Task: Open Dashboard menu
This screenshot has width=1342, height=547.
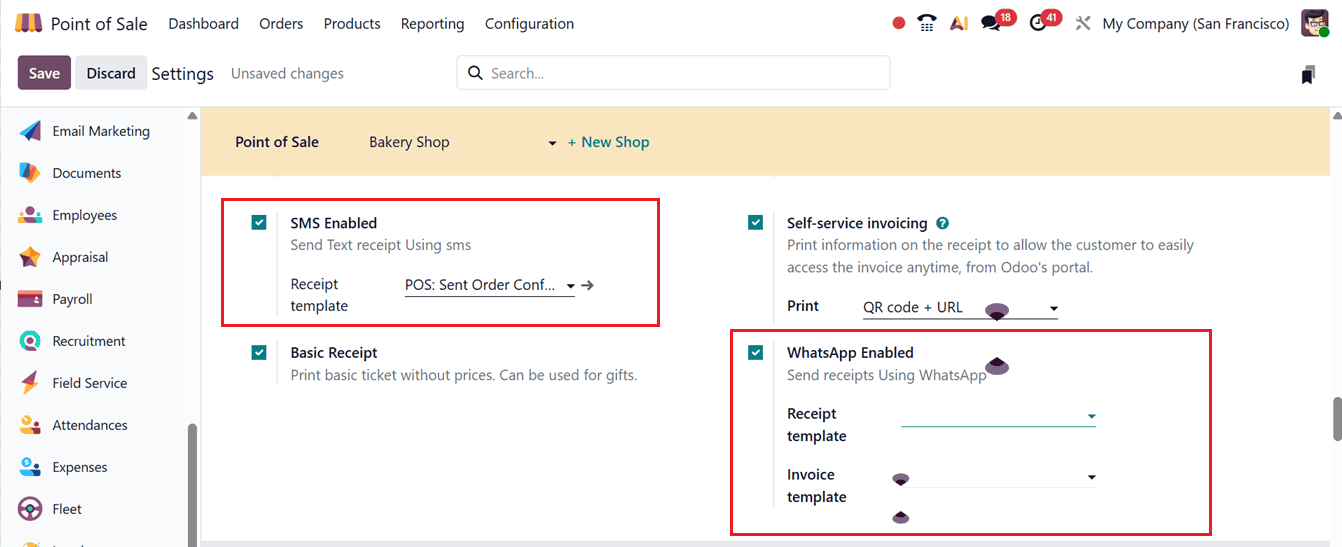Action: click(x=204, y=23)
